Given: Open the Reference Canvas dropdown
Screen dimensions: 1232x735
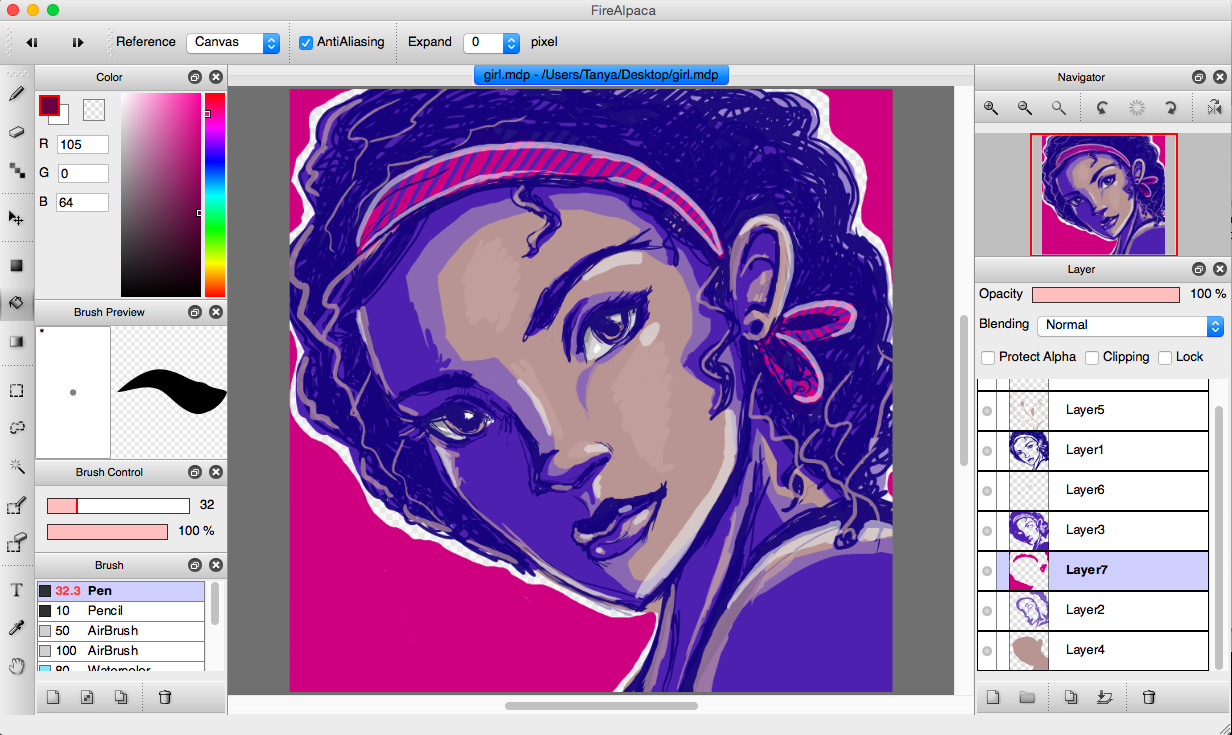Looking at the screenshot, I should [x=232, y=42].
